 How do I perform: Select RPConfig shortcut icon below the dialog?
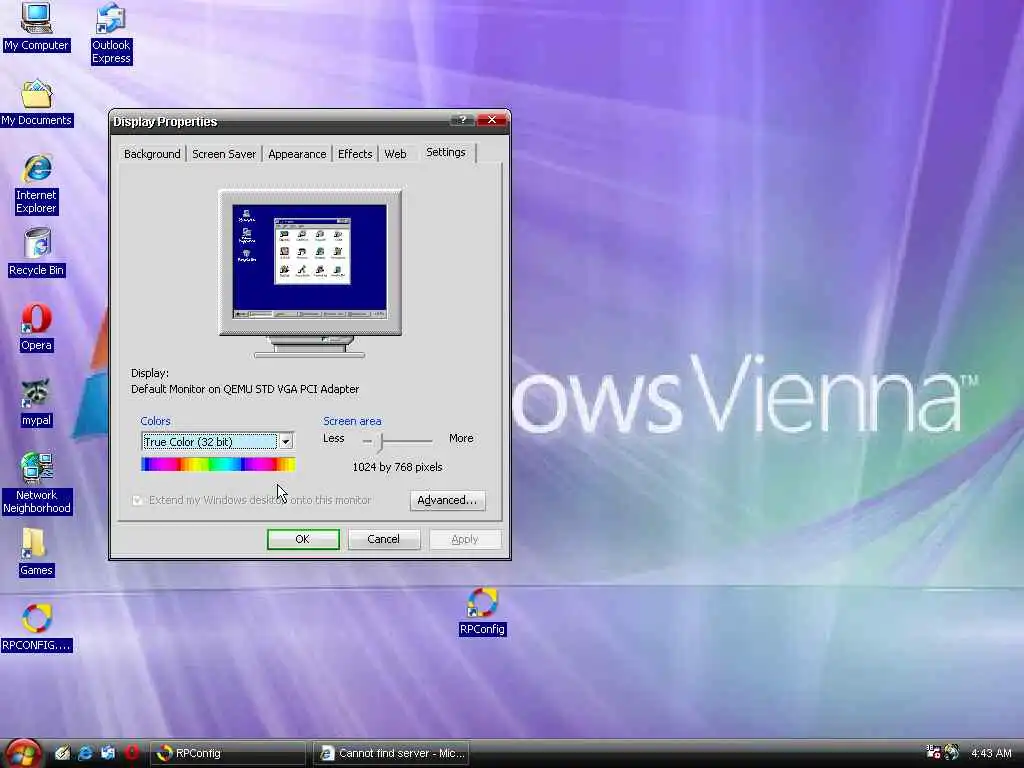point(483,612)
